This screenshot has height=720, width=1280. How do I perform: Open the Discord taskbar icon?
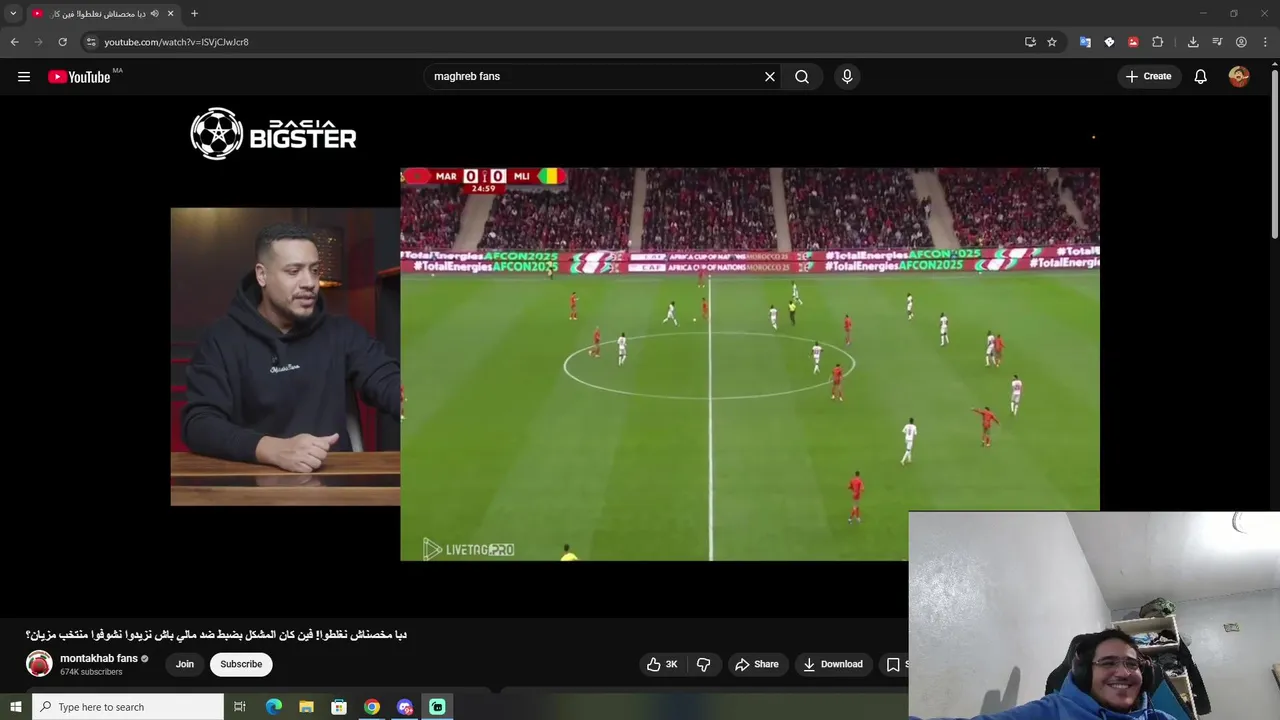click(x=405, y=707)
